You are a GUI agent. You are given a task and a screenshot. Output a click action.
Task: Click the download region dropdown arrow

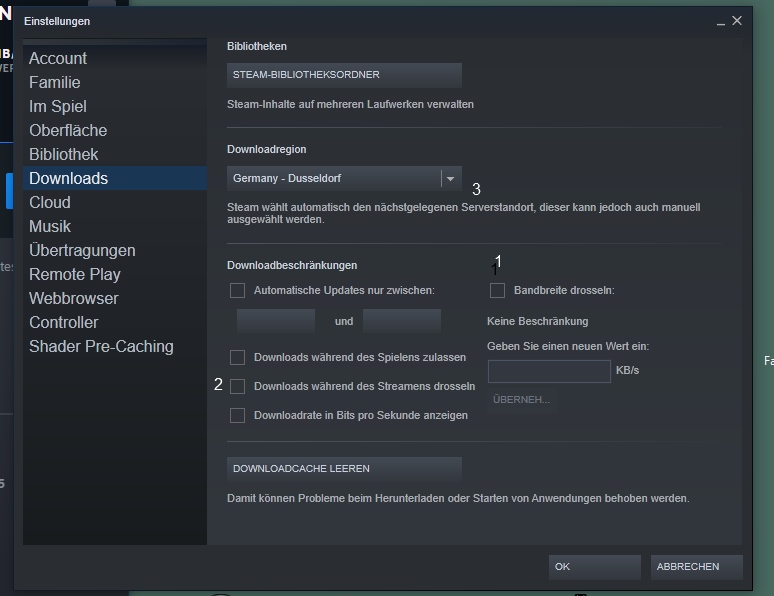[x=450, y=179]
